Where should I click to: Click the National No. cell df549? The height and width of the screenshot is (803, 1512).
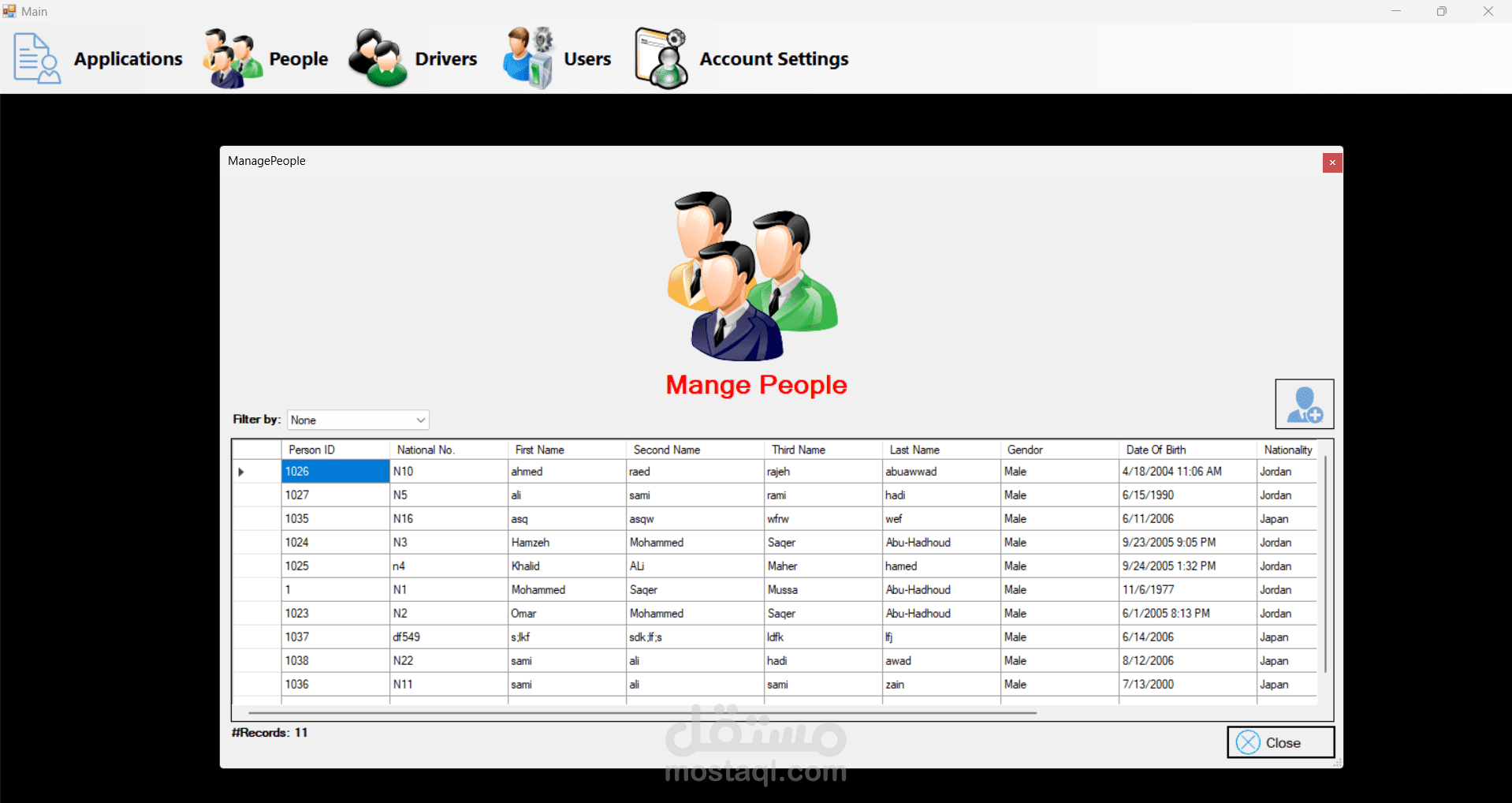pyautogui.click(x=449, y=637)
